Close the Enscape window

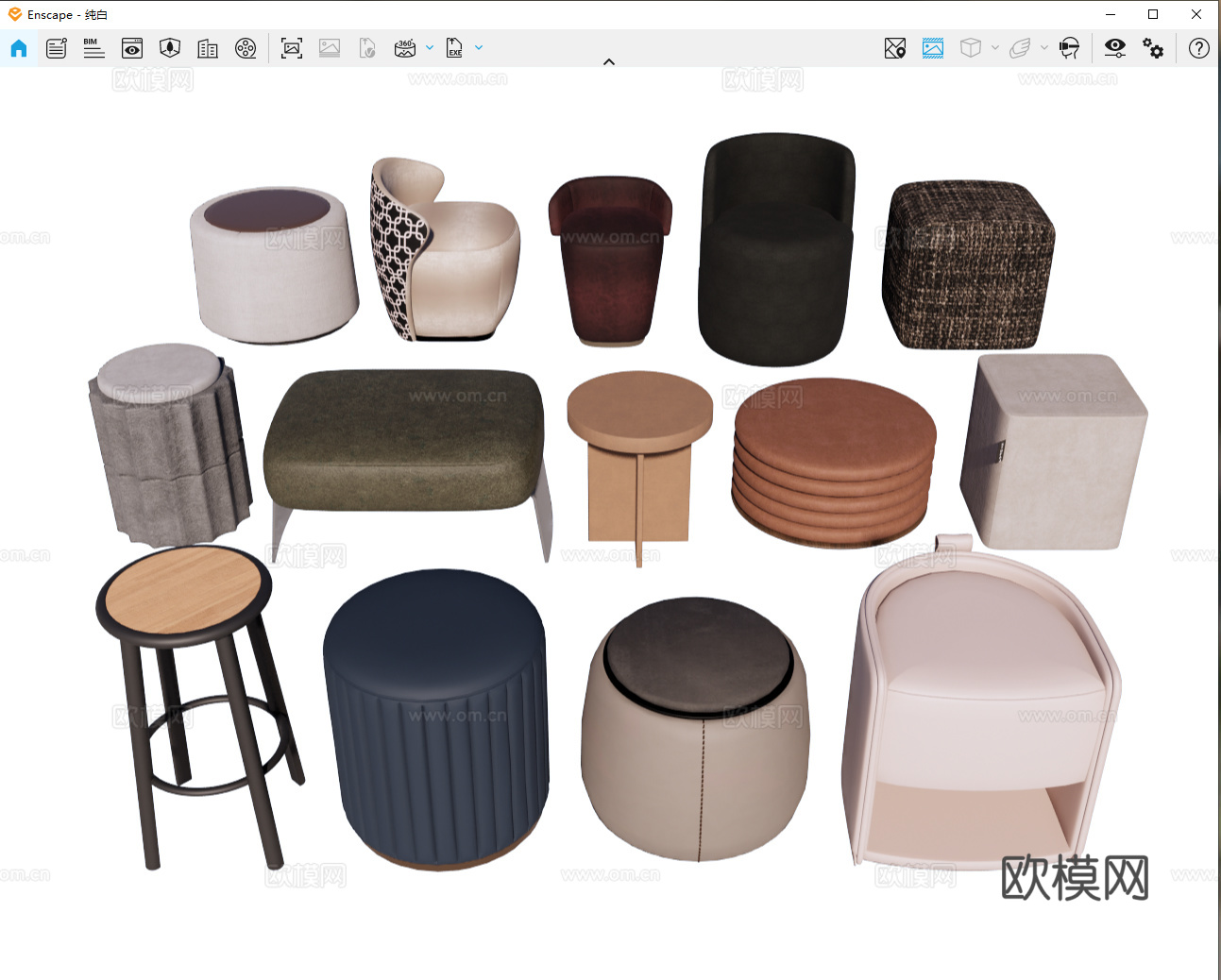pyautogui.click(x=1196, y=14)
